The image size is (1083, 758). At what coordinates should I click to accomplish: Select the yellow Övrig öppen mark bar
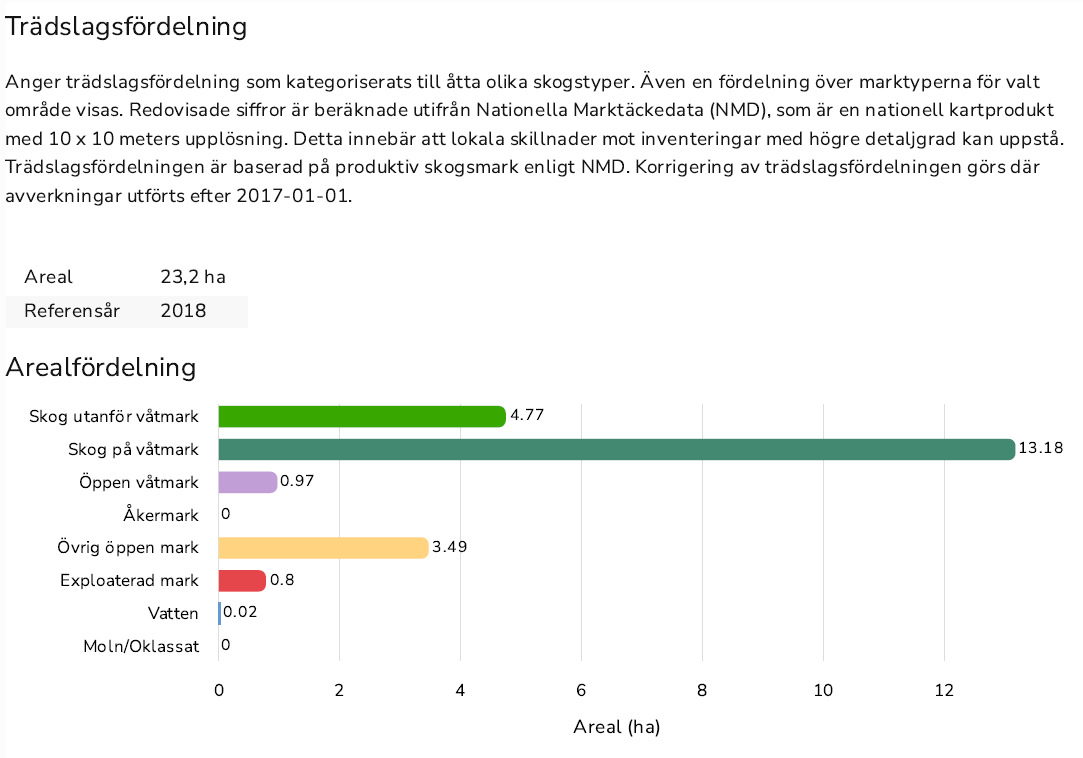coord(323,548)
